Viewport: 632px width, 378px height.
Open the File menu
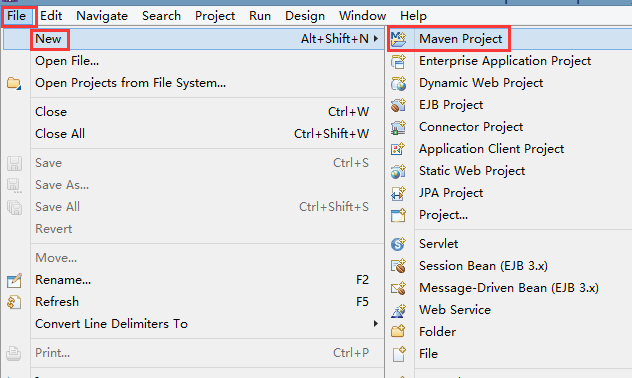17,16
